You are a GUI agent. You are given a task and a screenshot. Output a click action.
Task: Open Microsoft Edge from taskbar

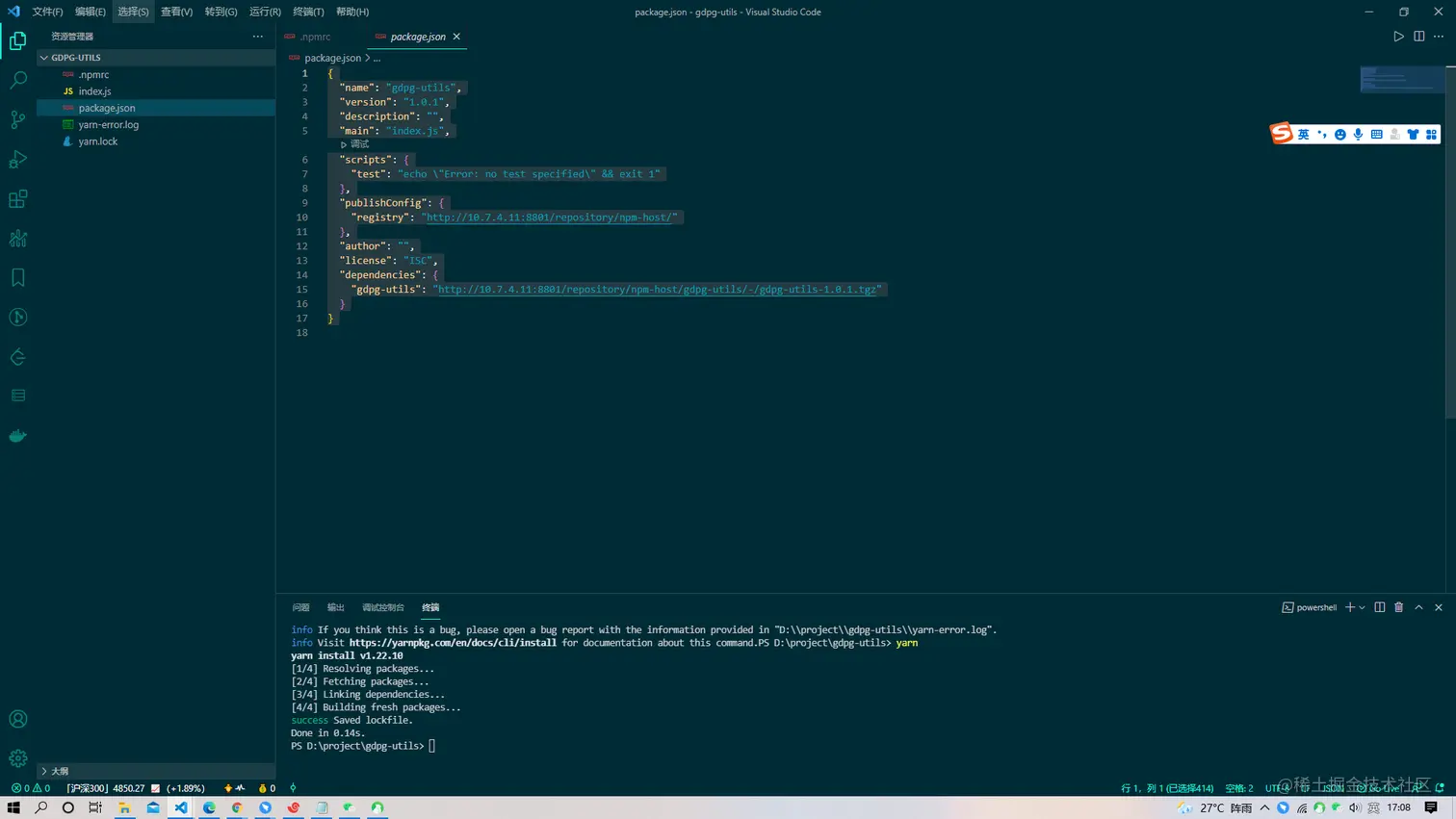click(209, 807)
